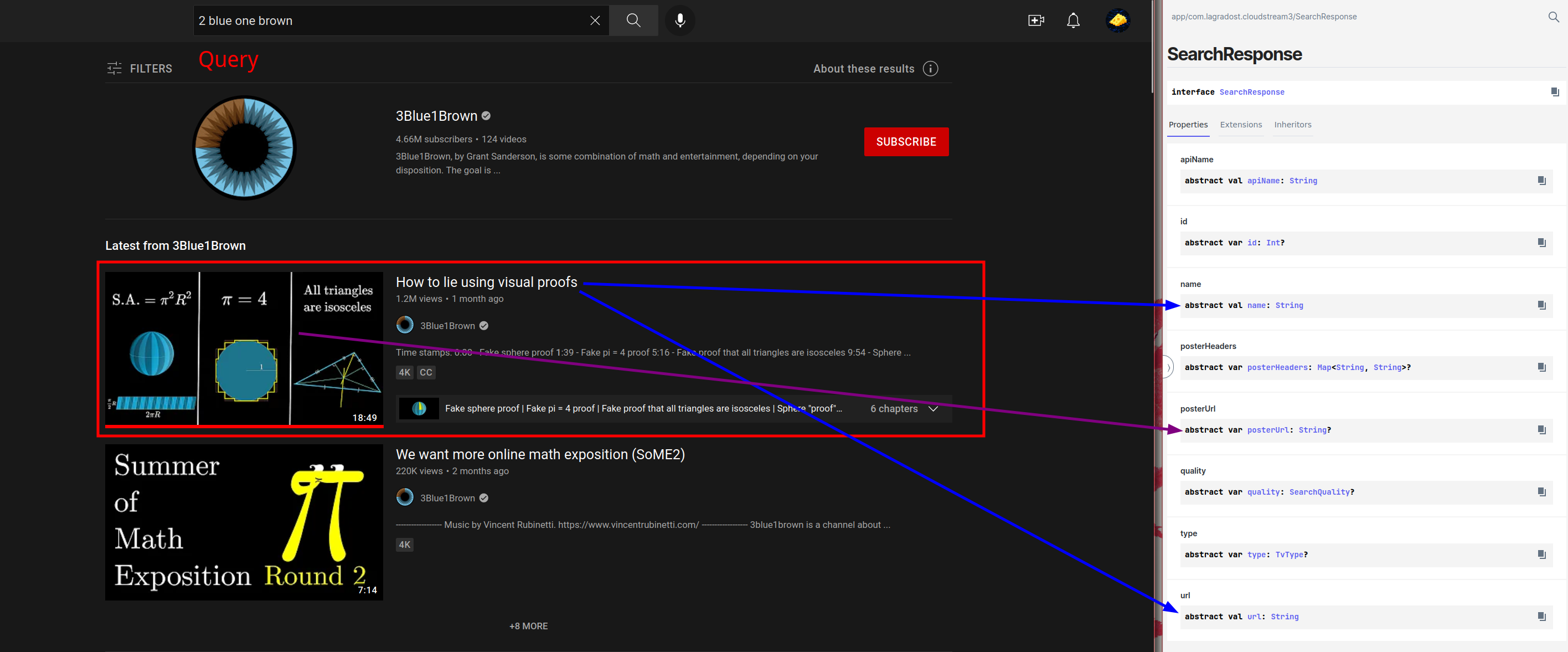
Task: Open the notifications bell
Action: (x=1073, y=20)
